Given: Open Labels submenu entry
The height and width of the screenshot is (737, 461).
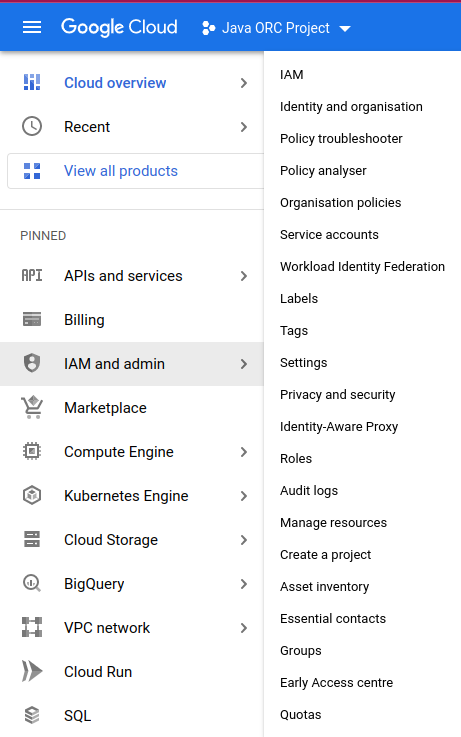Looking at the screenshot, I should click(x=299, y=298).
